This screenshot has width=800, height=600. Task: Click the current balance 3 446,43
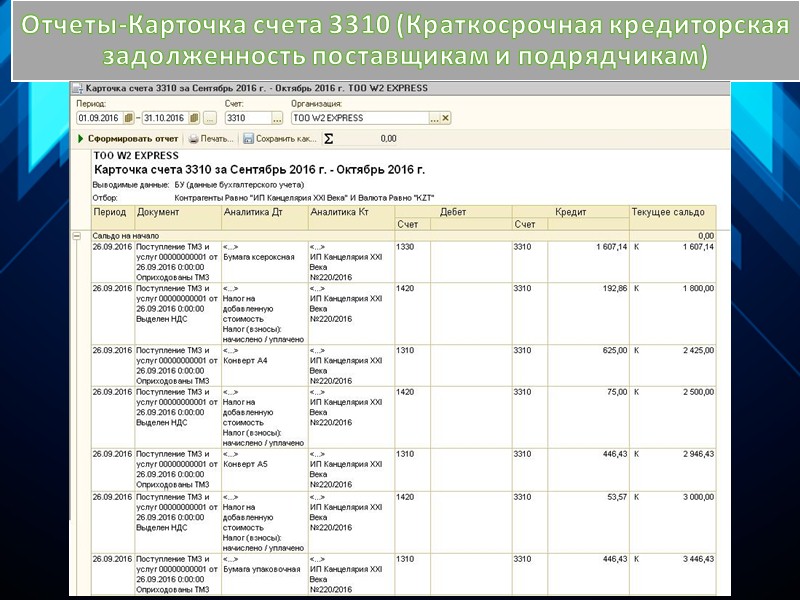698,559
